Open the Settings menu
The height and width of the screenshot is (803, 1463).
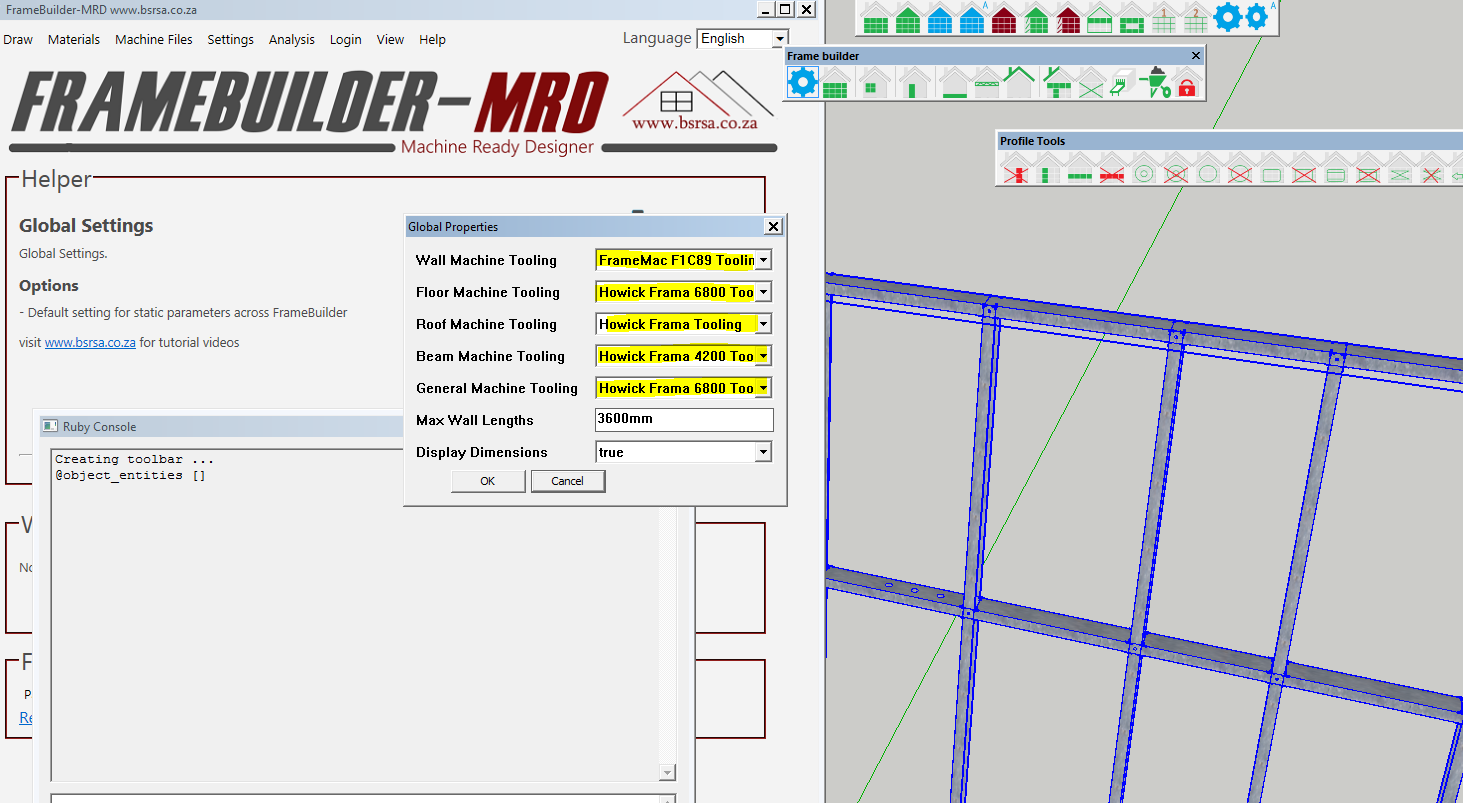point(231,40)
